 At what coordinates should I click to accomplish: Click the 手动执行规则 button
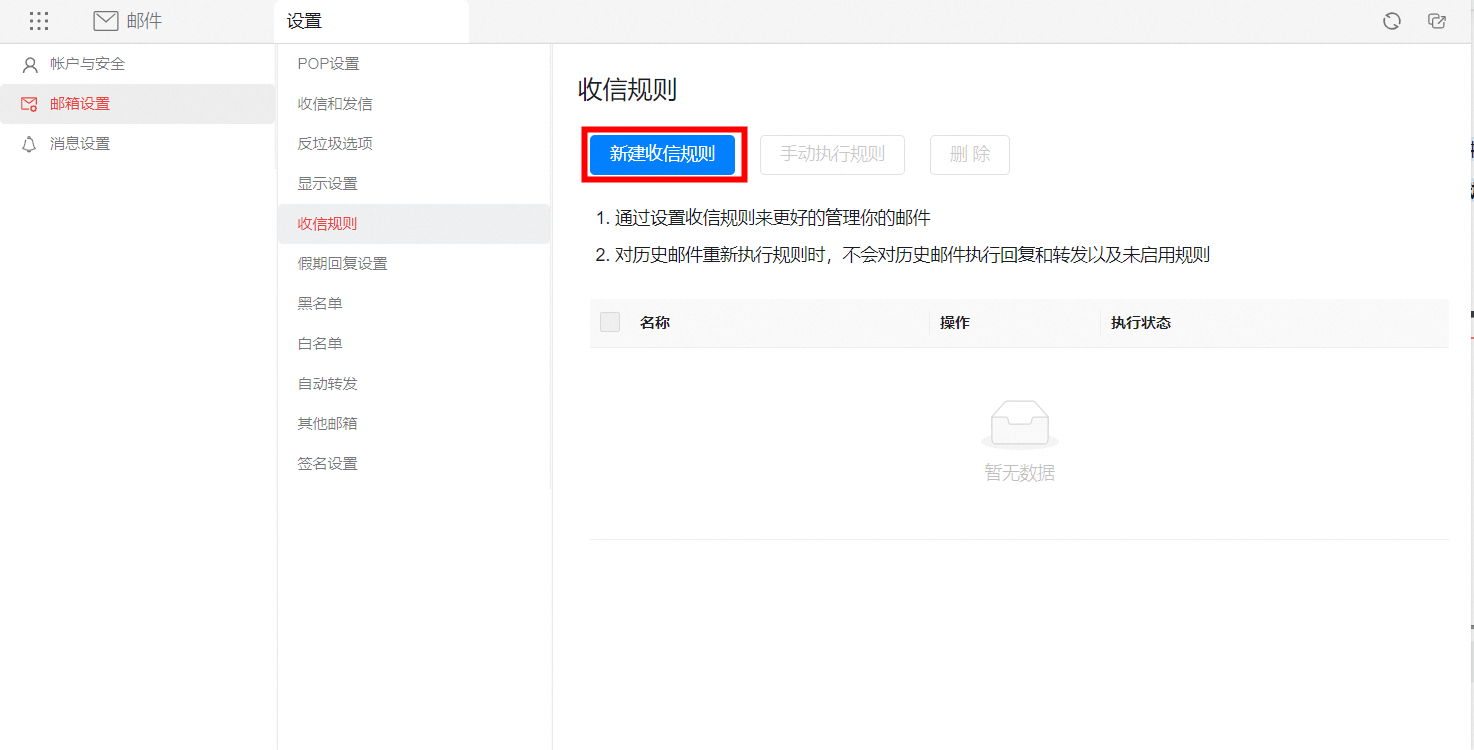(832, 155)
